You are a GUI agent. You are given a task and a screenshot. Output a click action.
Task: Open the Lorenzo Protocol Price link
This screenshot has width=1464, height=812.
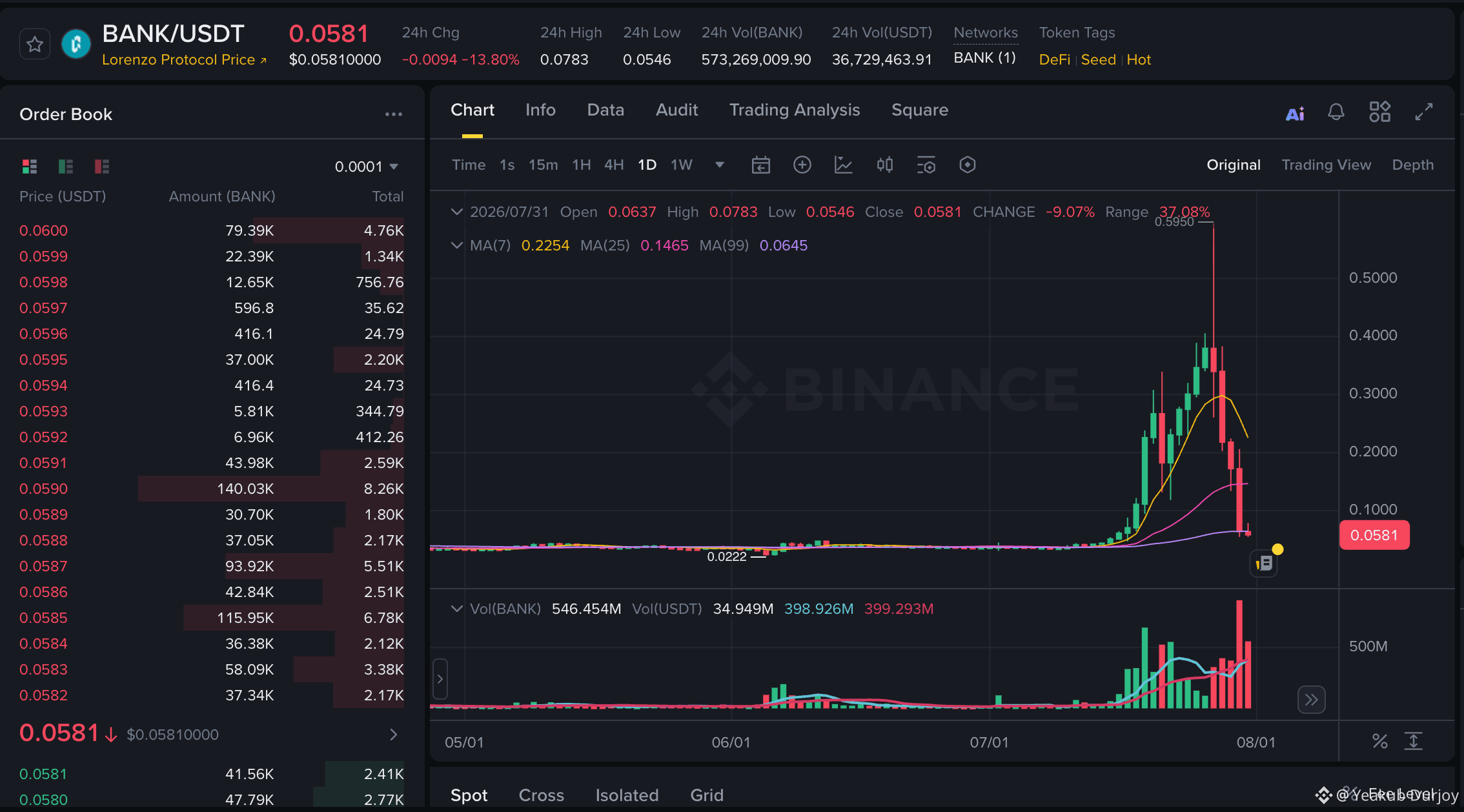pos(185,60)
